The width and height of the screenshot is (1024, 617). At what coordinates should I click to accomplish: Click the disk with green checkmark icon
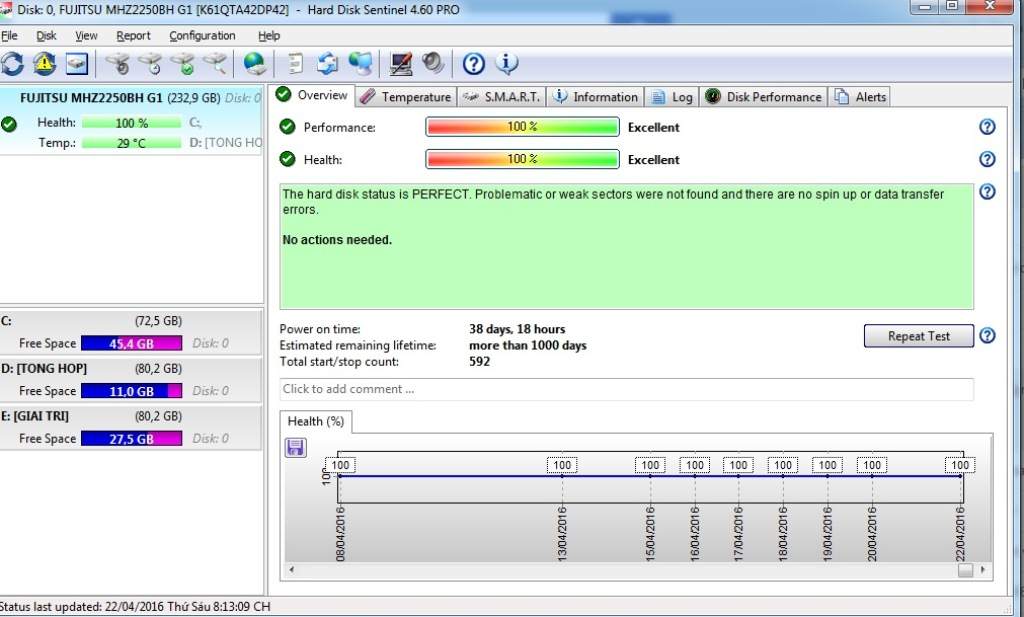[183, 63]
